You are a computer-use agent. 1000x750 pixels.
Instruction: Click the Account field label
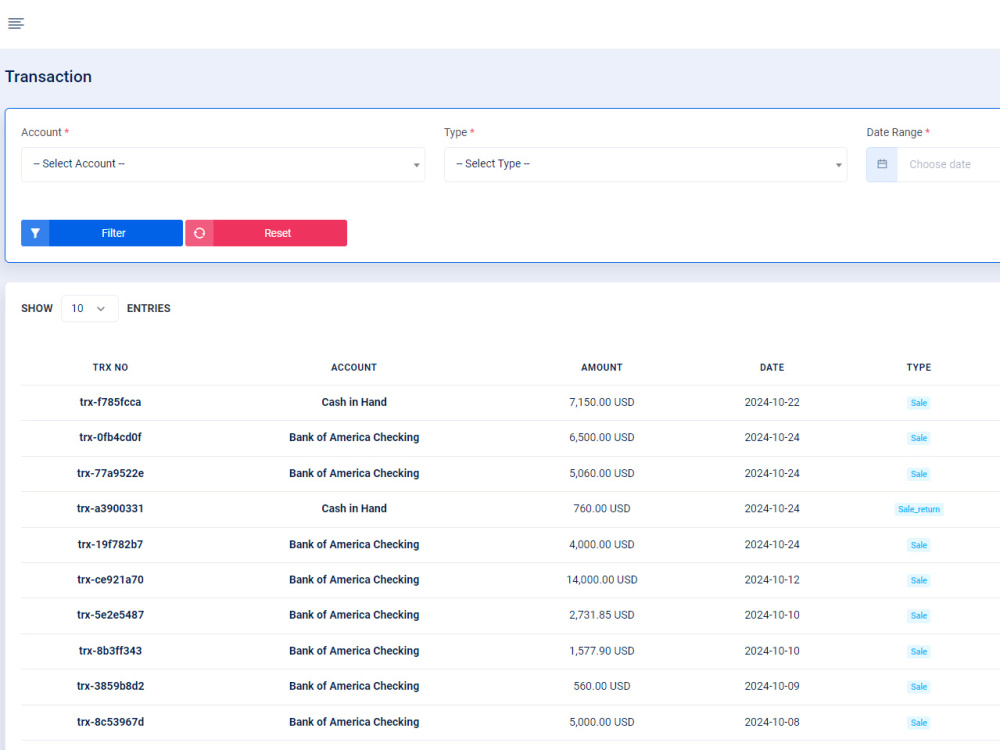coord(41,133)
